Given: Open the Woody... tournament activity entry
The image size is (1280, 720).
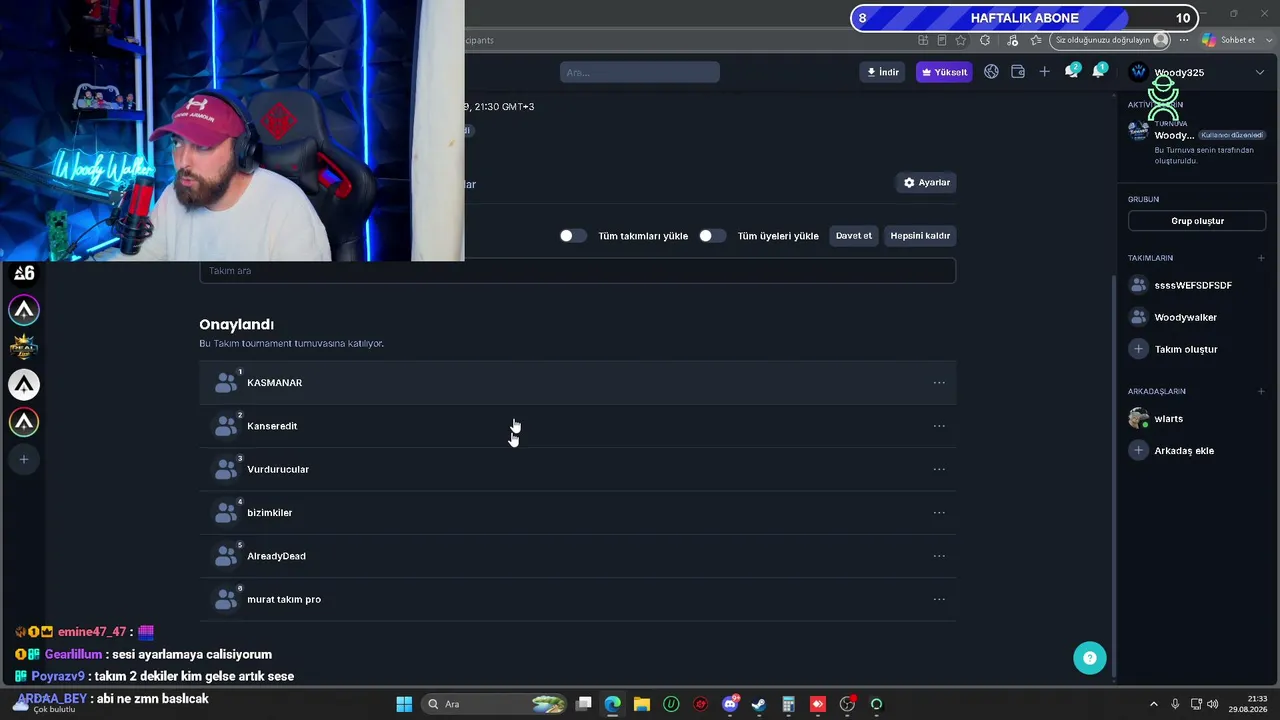Looking at the screenshot, I should (1197, 142).
